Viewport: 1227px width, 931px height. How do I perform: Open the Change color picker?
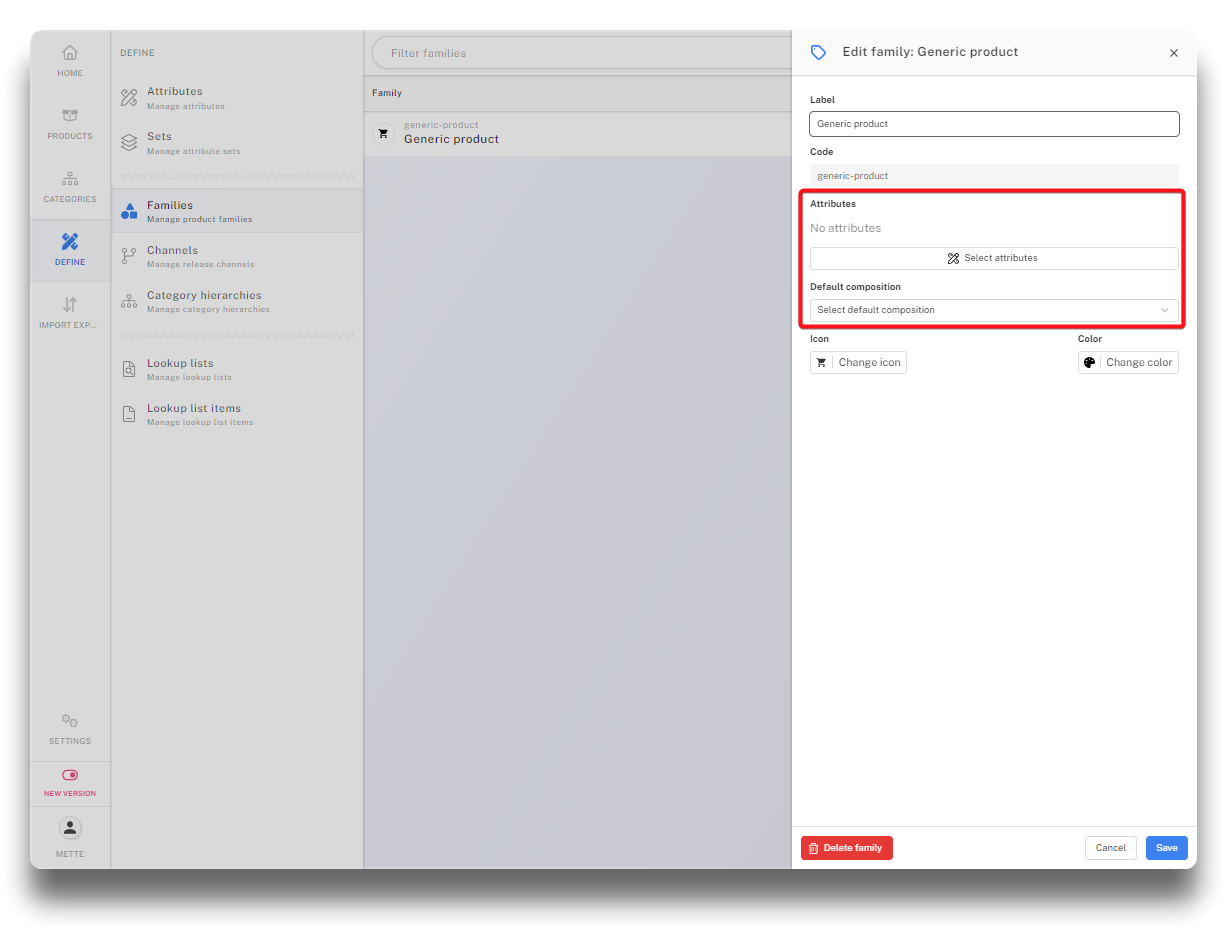(x=1128, y=362)
